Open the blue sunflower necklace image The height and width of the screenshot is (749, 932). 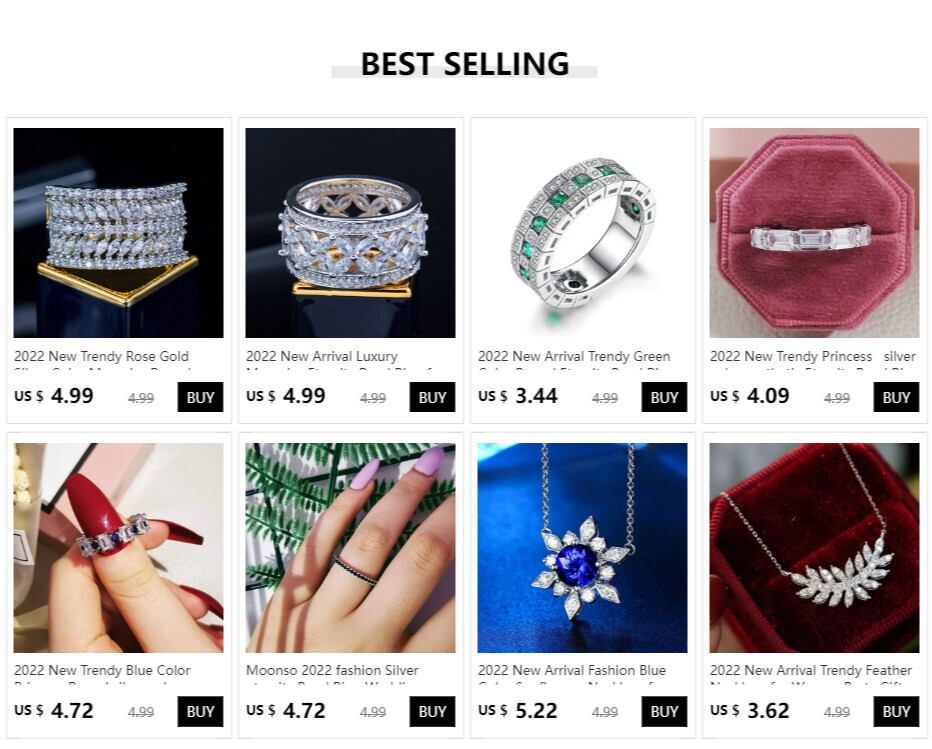[x=582, y=547]
